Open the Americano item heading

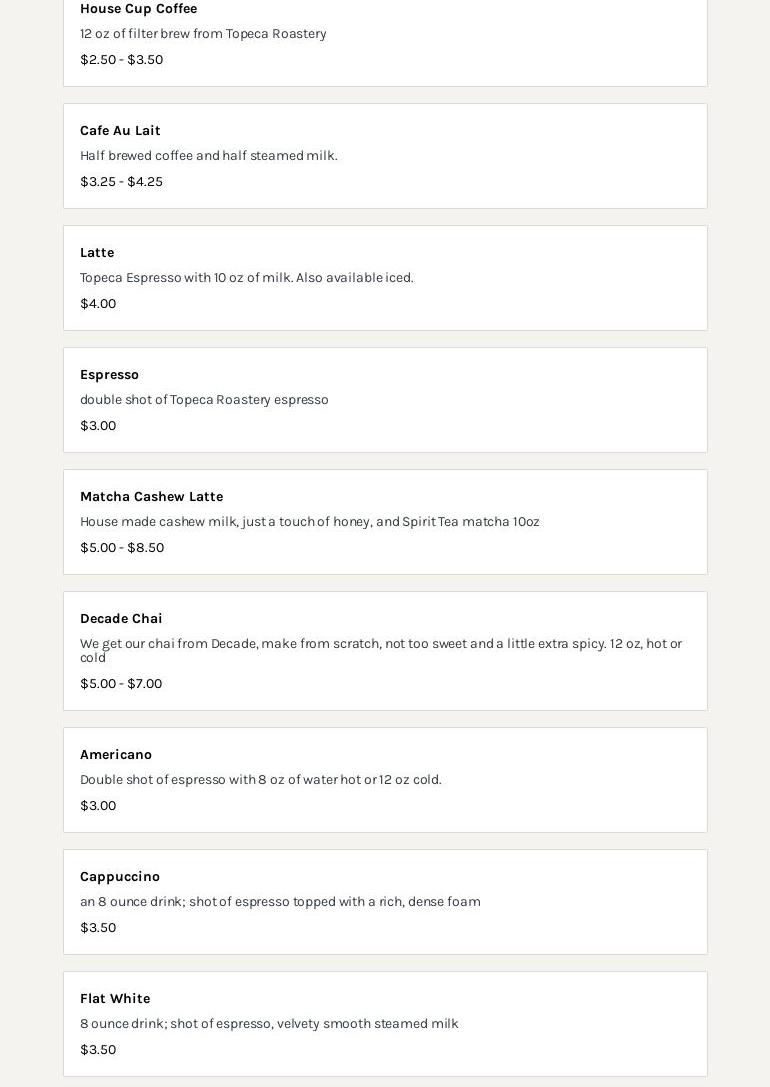tap(116, 755)
